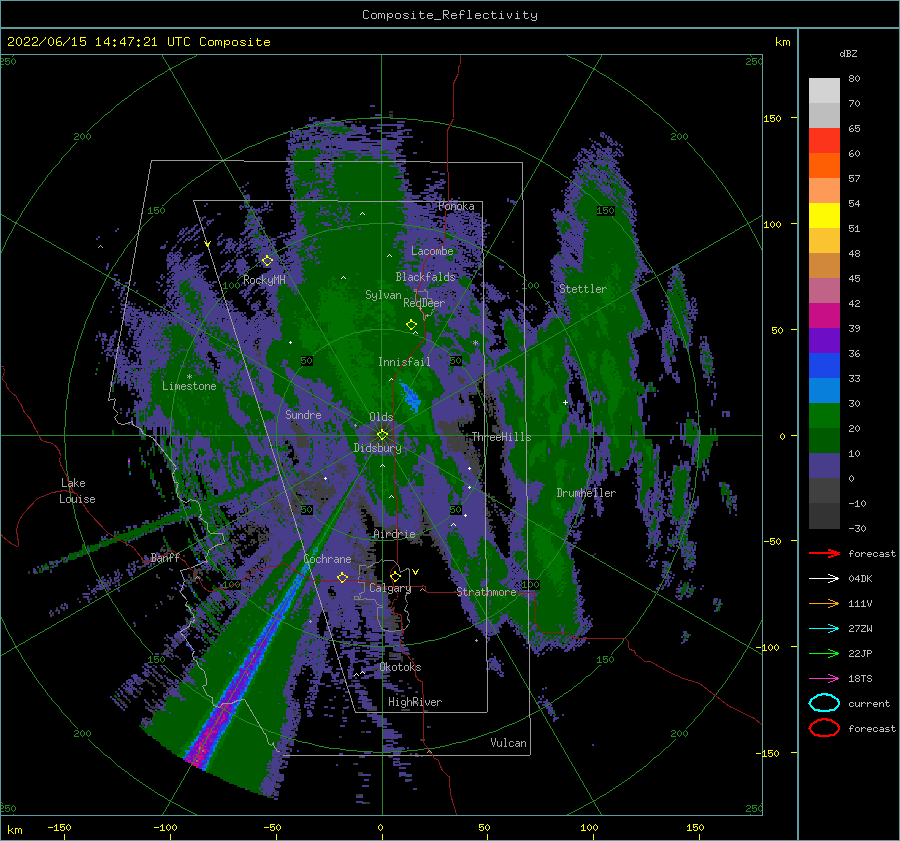Click the yellow marker near RockyMH
The width and height of the screenshot is (900, 841).
click(267, 261)
